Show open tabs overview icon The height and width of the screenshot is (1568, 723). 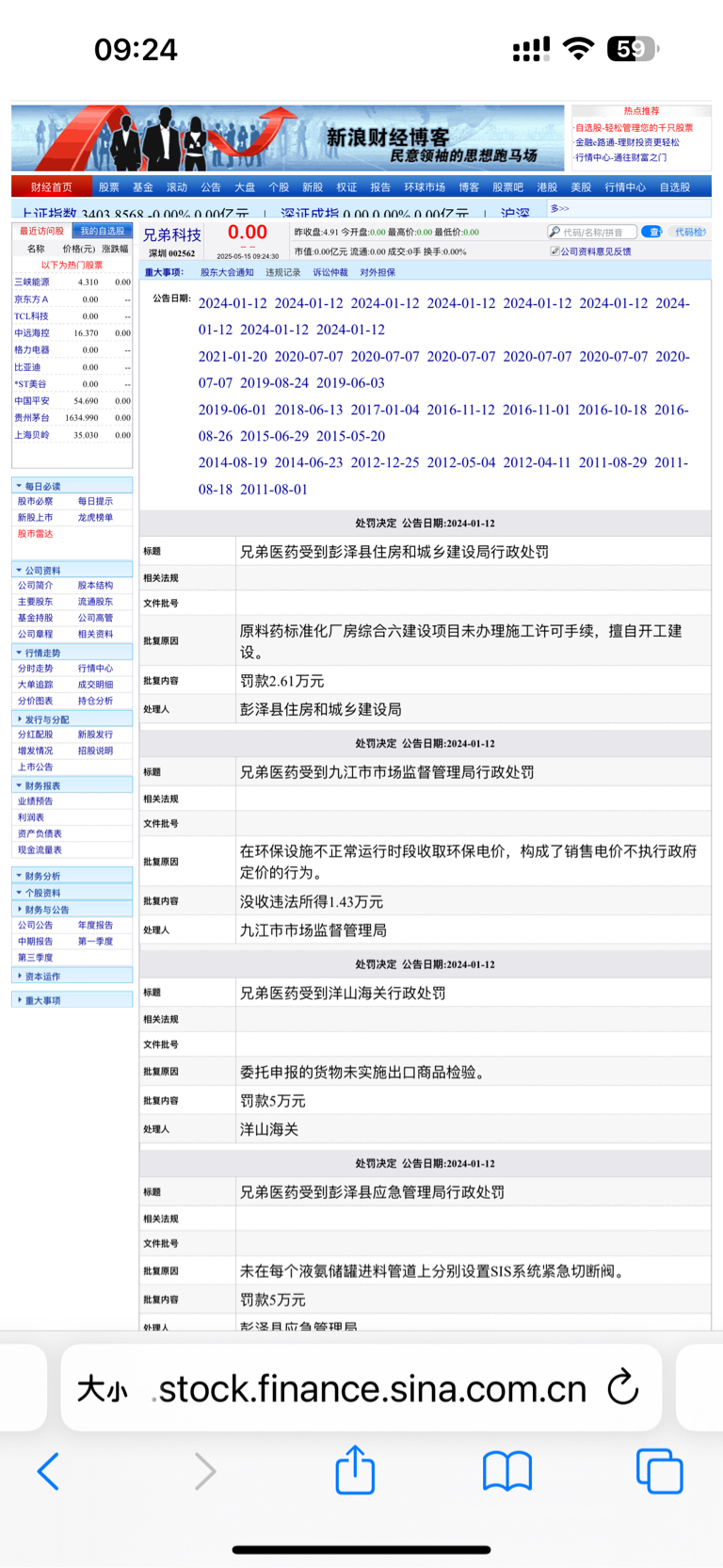point(659,1471)
